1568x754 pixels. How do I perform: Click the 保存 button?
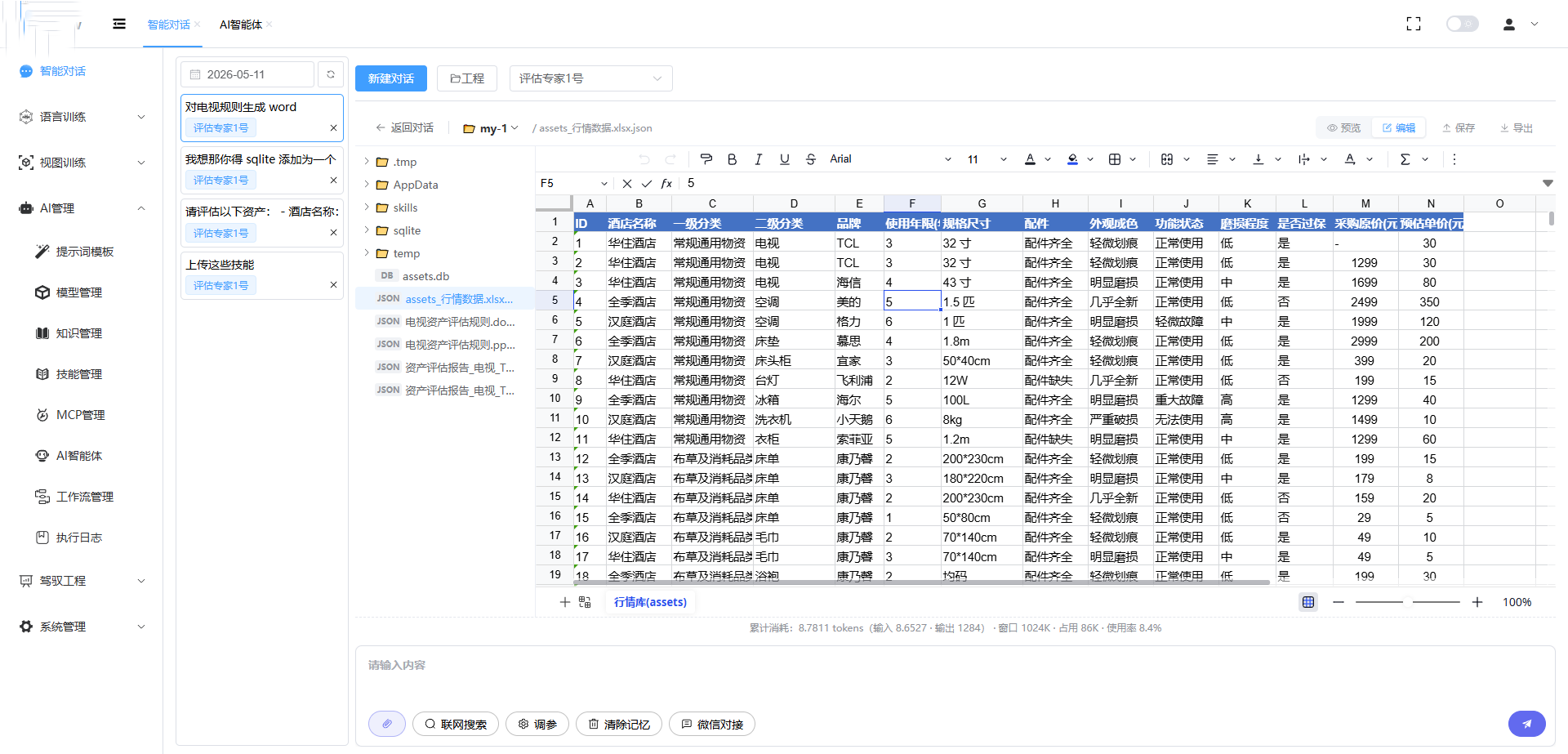click(1459, 127)
